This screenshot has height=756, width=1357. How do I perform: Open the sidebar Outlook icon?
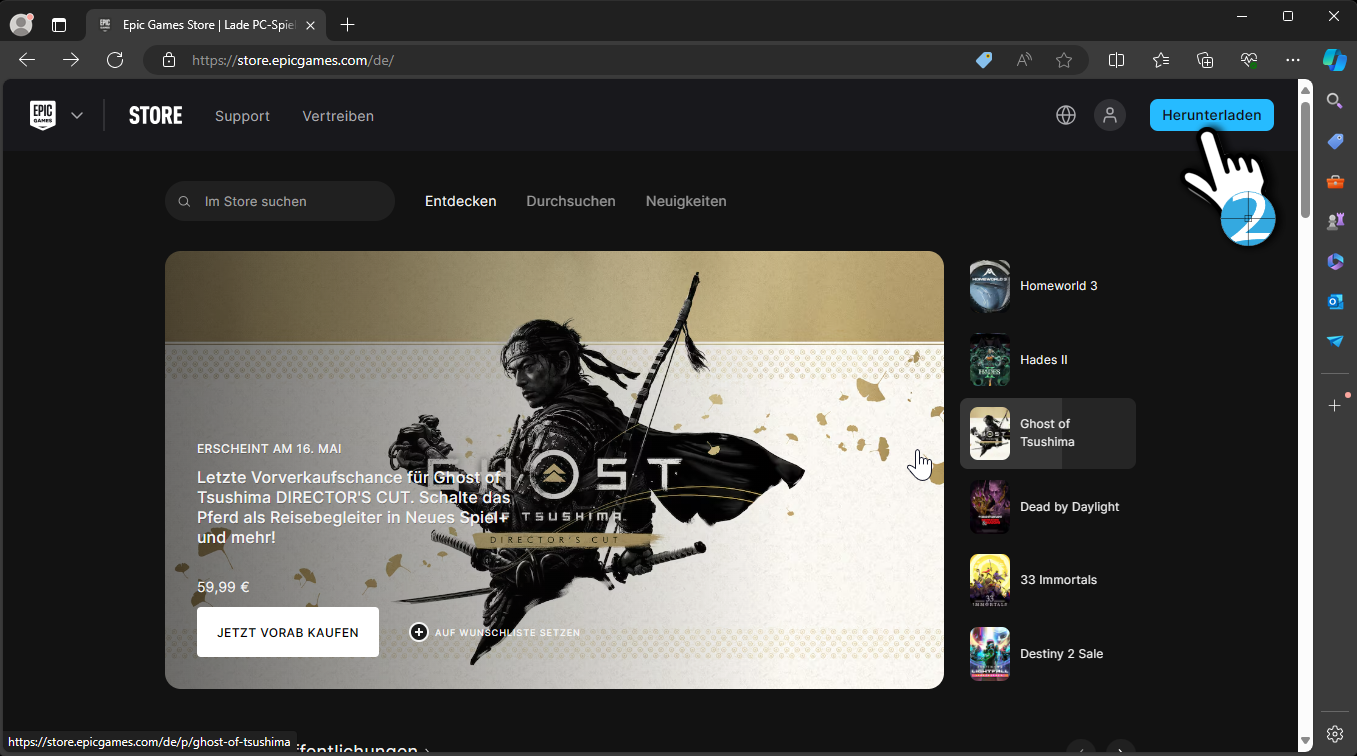(x=1335, y=301)
